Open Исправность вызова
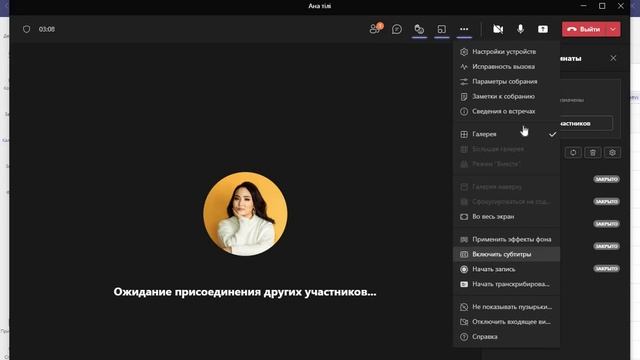Viewport: 640px width, 360px height. coord(507,67)
